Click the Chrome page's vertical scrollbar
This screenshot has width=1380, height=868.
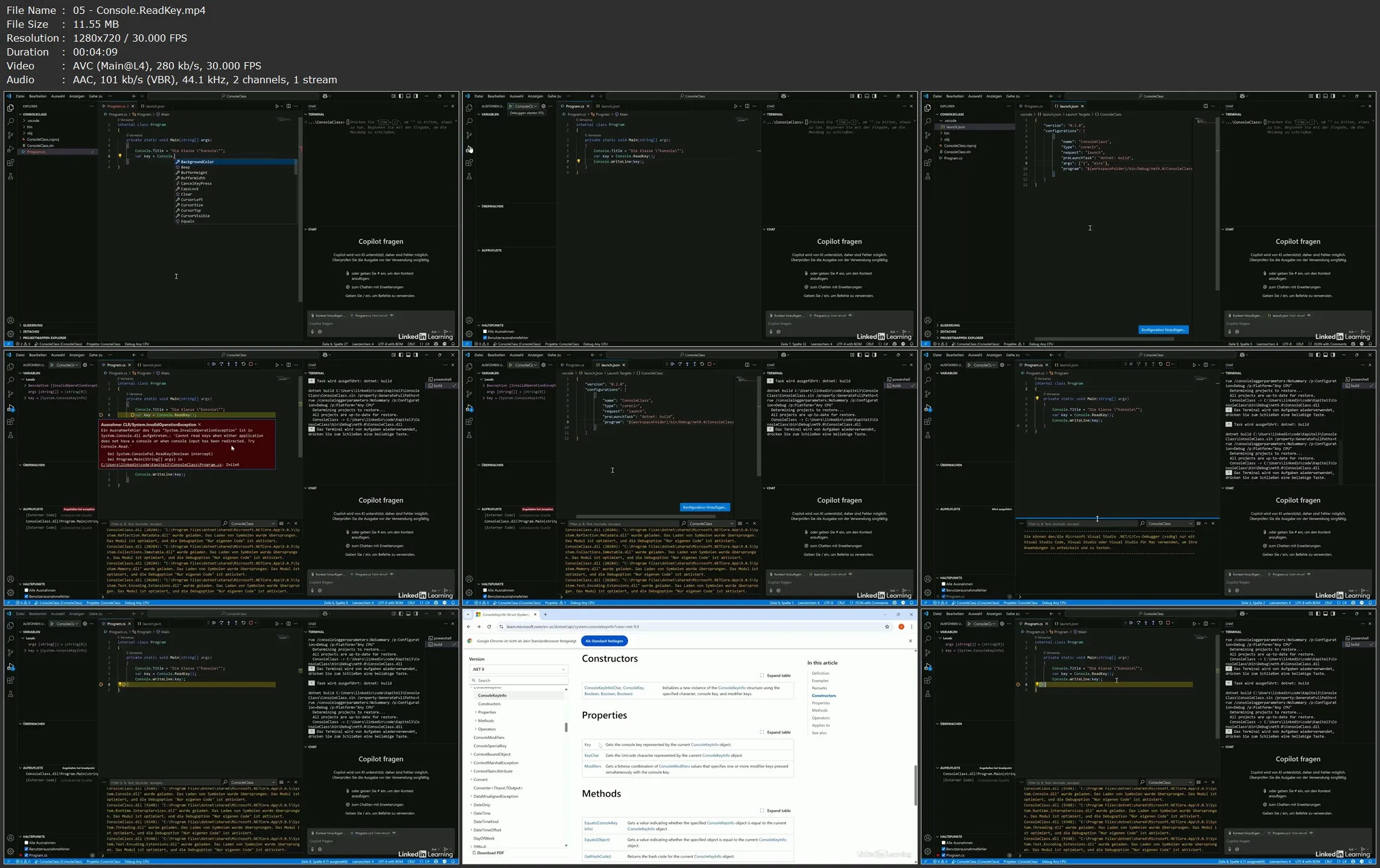point(915,784)
